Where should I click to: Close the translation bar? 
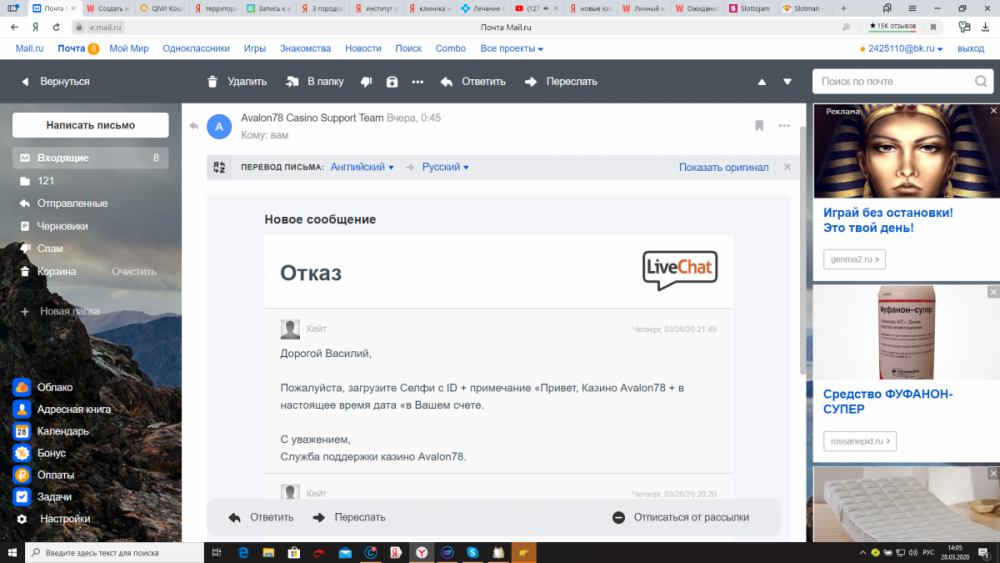coord(787,167)
